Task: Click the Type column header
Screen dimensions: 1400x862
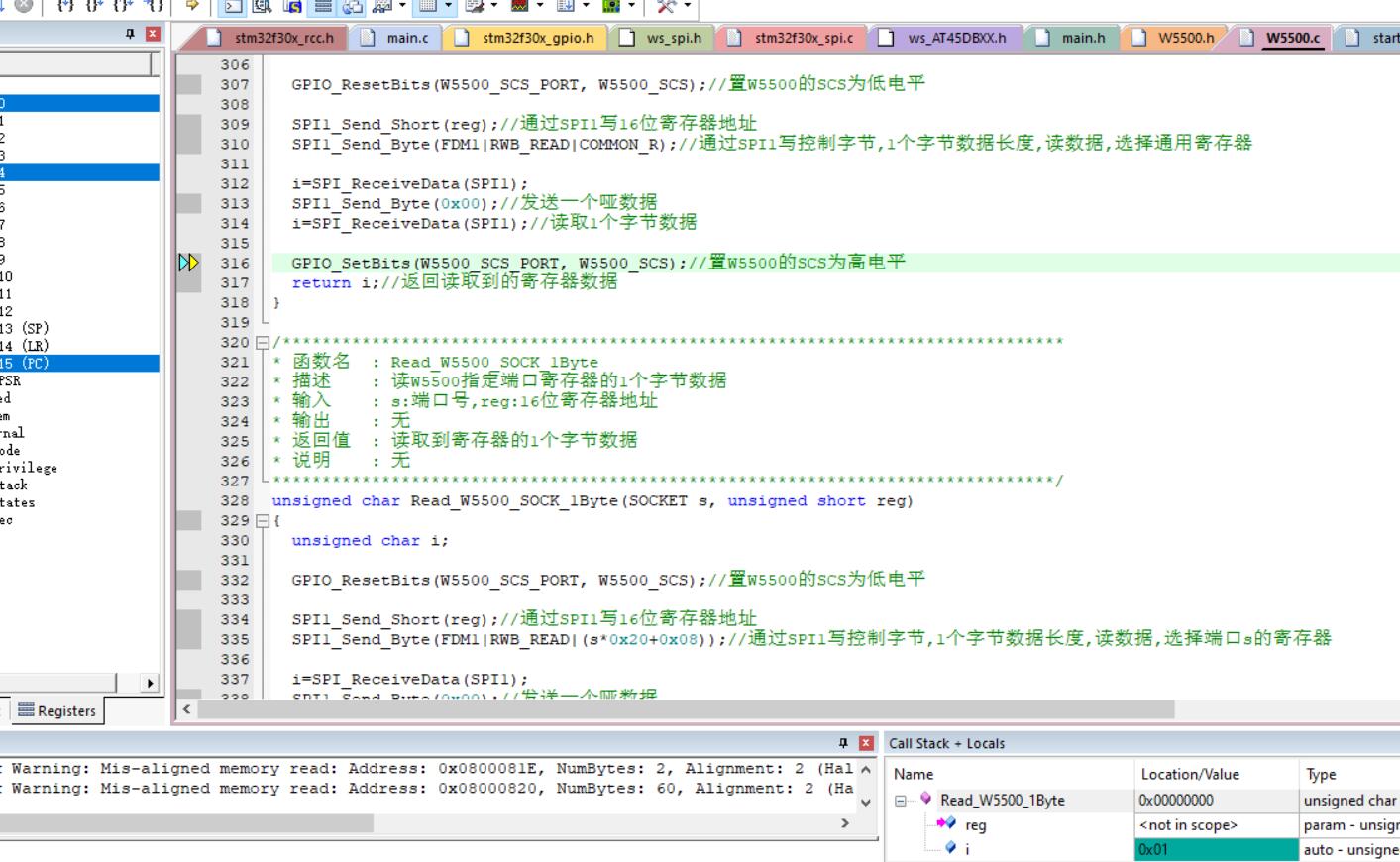Action: pyautogui.click(x=1348, y=774)
